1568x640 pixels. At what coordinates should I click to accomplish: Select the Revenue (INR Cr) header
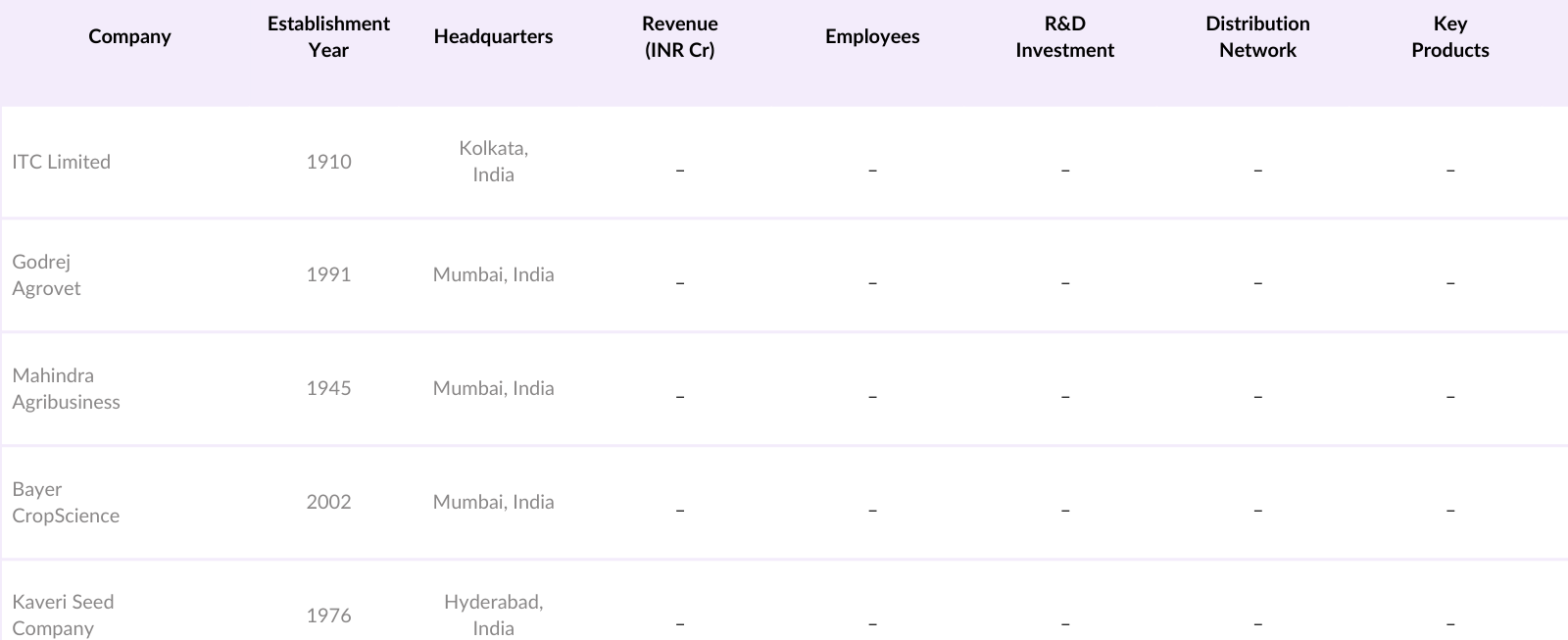[679, 36]
